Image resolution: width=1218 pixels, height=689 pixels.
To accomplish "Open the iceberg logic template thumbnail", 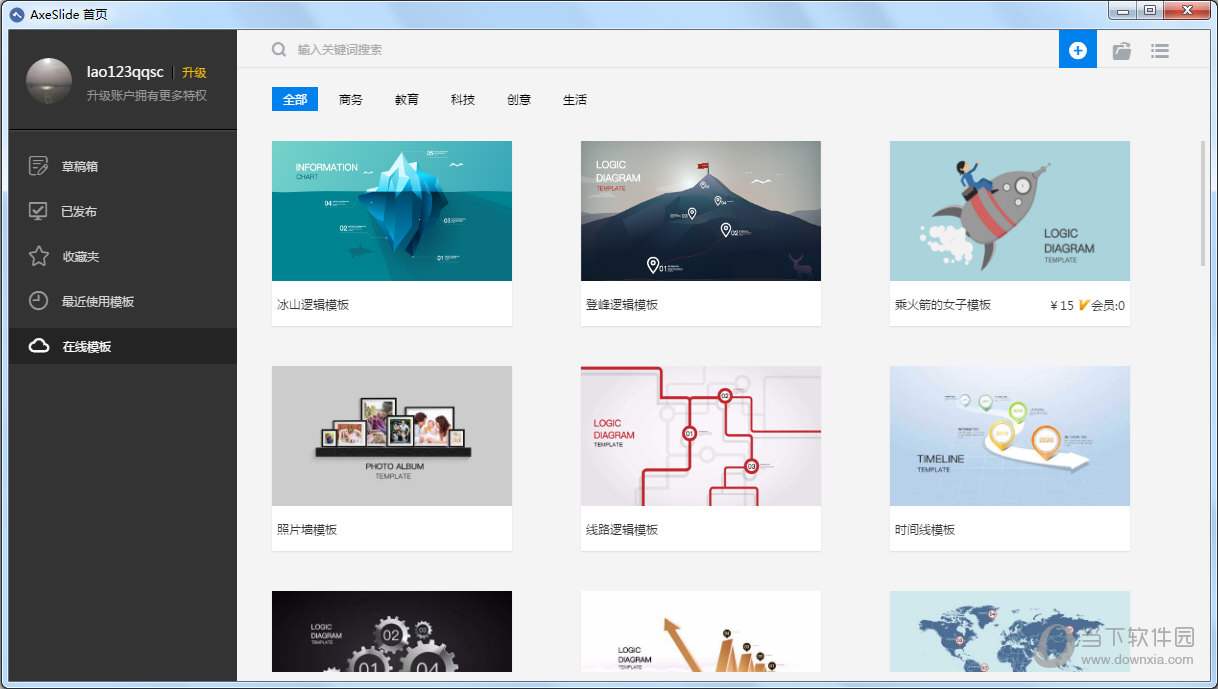I will pos(392,211).
